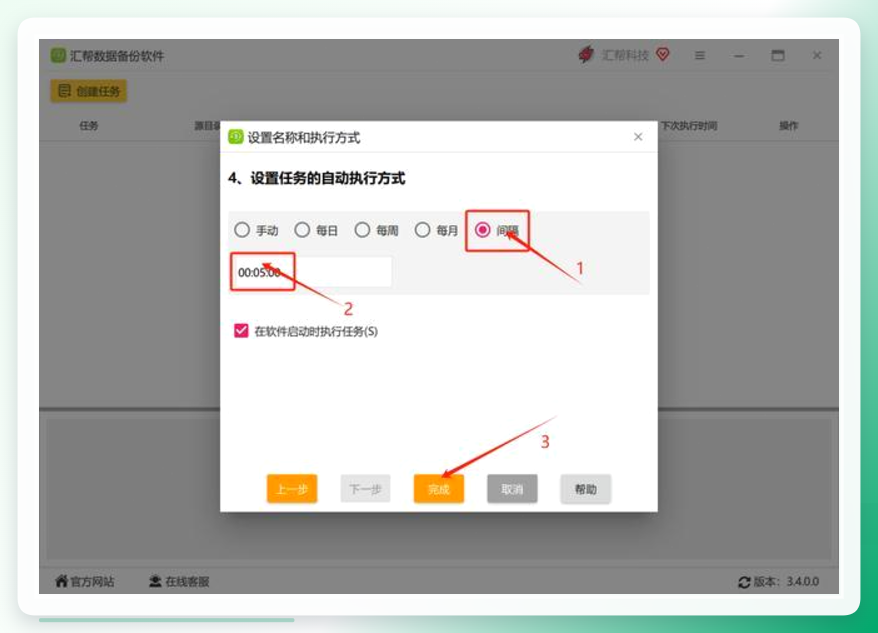
Task: Click the green dialog title icon
Action: click(x=236, y=137)
